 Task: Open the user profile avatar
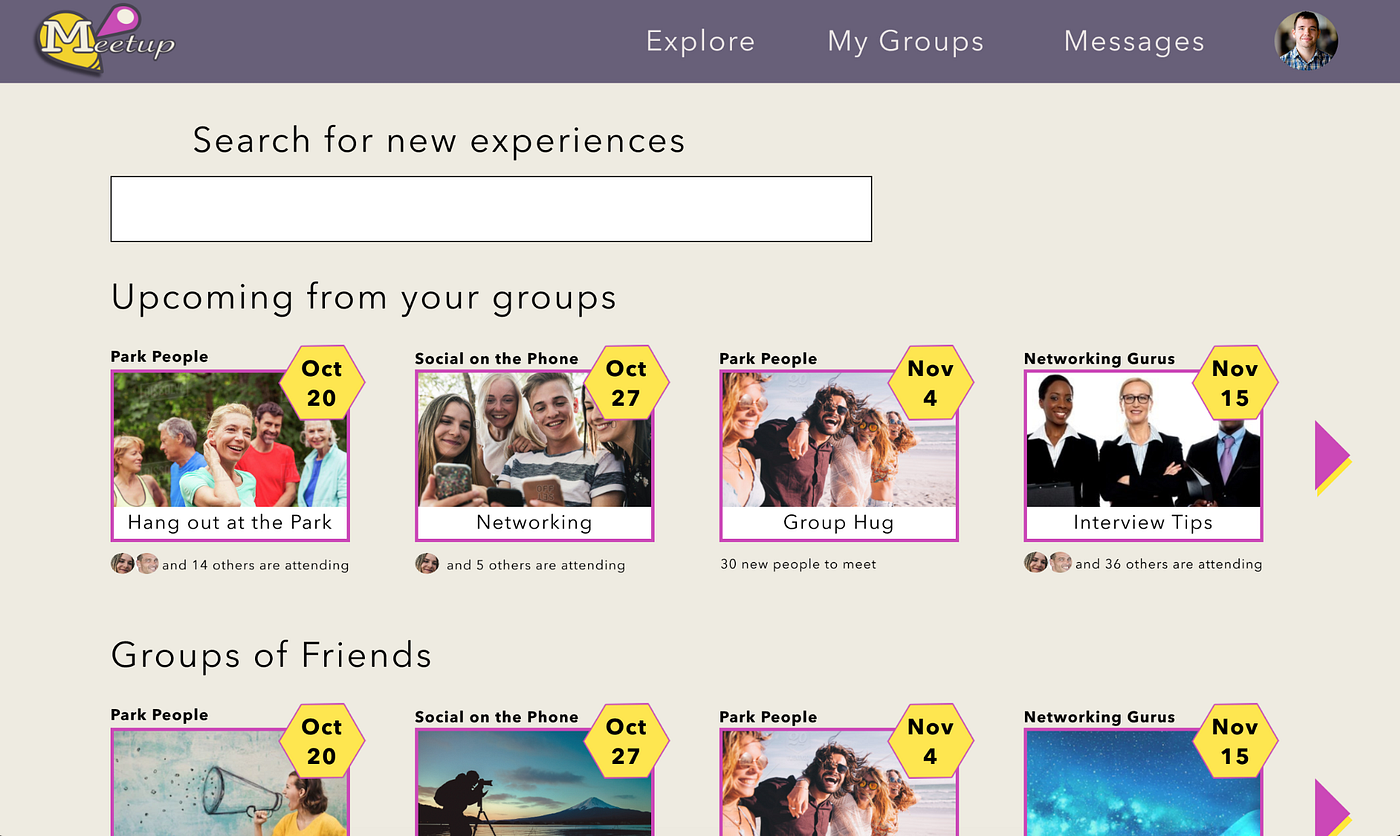[1306, 41]
